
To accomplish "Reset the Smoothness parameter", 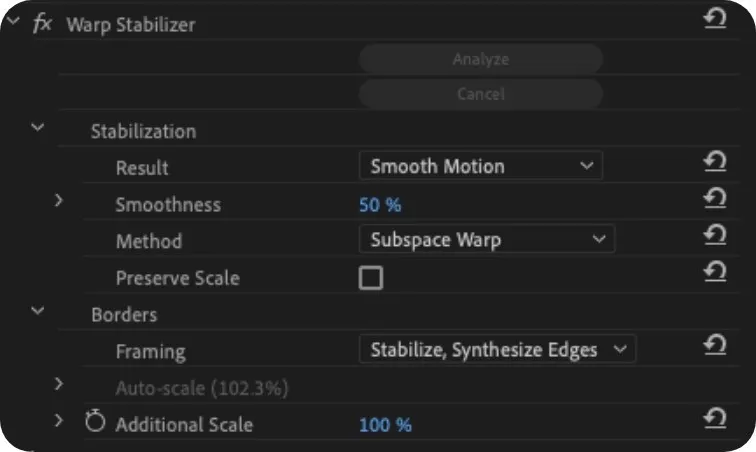I will 715,198.
